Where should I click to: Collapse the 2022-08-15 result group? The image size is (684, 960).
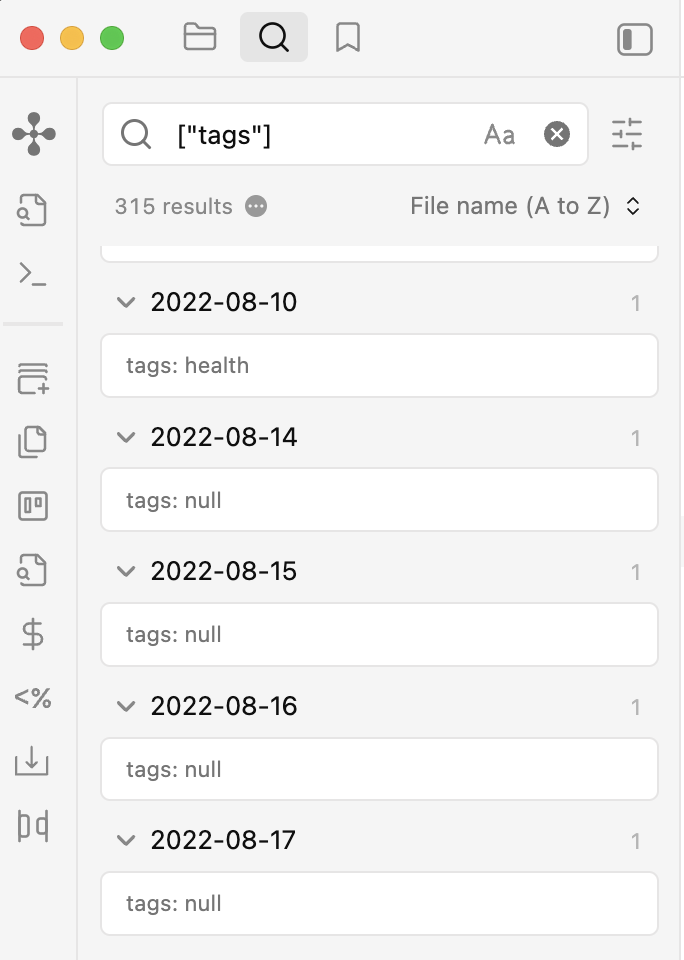click(x=126, y=571)
